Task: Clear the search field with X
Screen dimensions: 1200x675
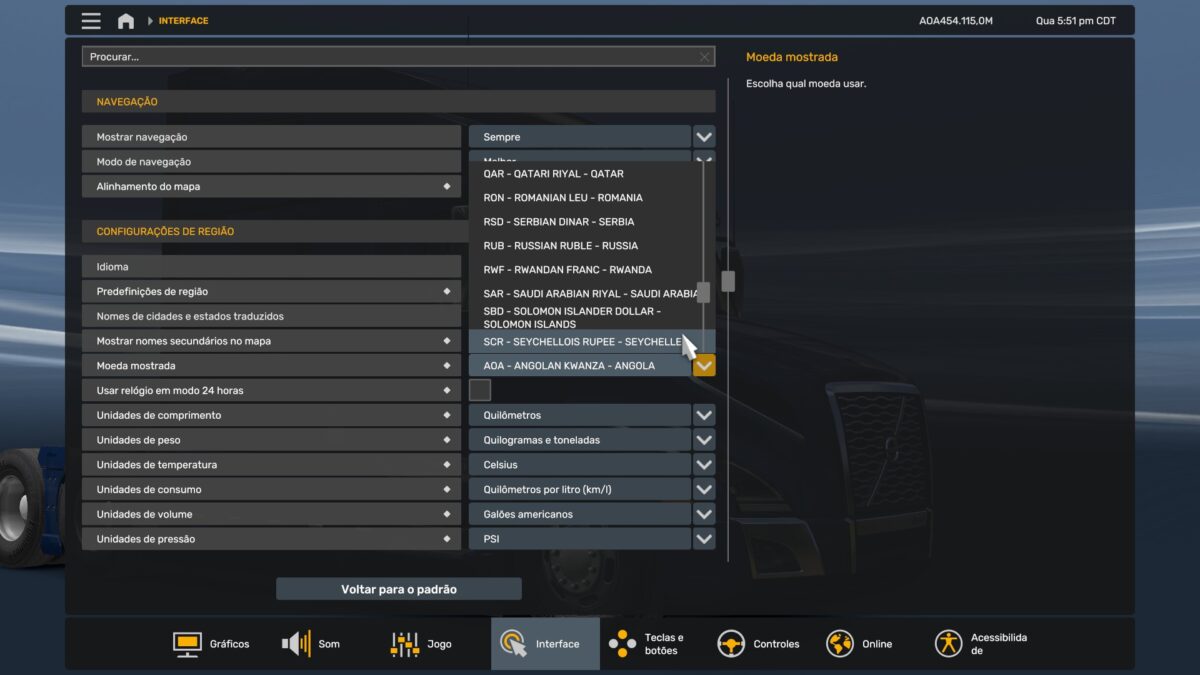Action: (x=704, y=57)
